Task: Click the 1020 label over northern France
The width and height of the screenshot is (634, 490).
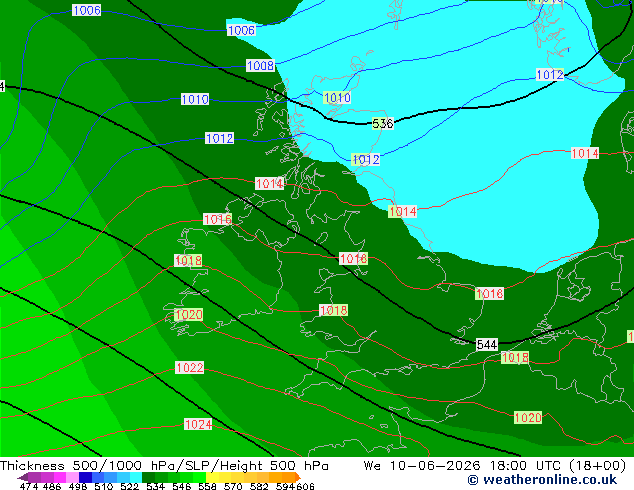Action: pyautogui.click(x=528, y=417)
